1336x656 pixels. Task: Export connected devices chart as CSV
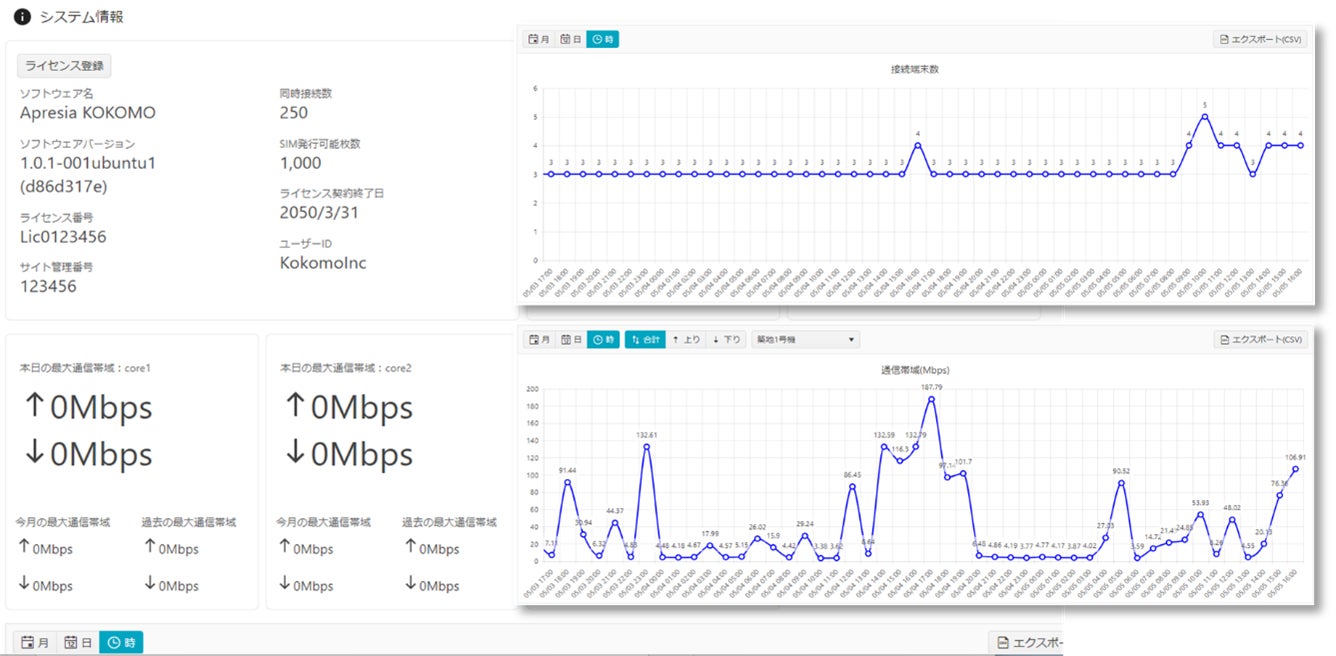[x=1260, y=39]
